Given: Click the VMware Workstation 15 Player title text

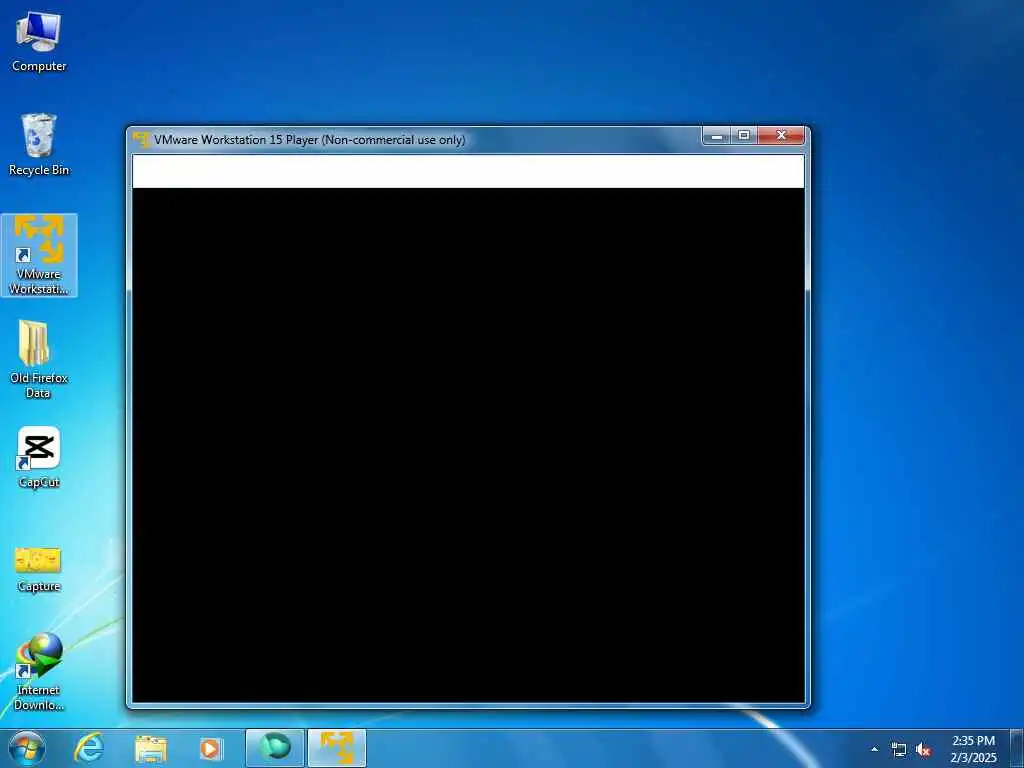Looking at the screenshot, I should [310, 140].
